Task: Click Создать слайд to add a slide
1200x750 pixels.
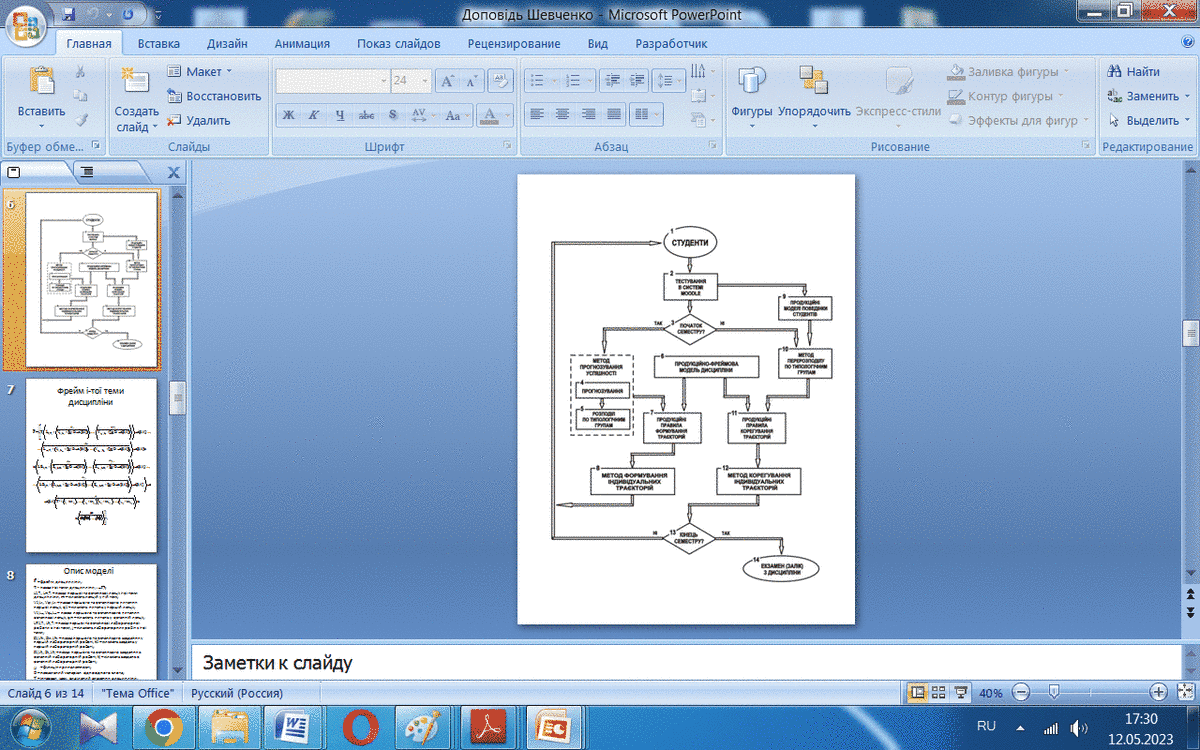Action: (x=137, y=98)
